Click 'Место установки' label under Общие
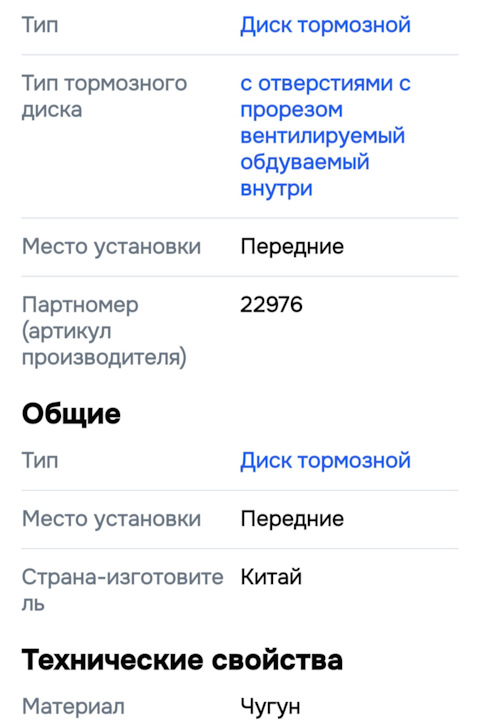 (x=111, y=519)
